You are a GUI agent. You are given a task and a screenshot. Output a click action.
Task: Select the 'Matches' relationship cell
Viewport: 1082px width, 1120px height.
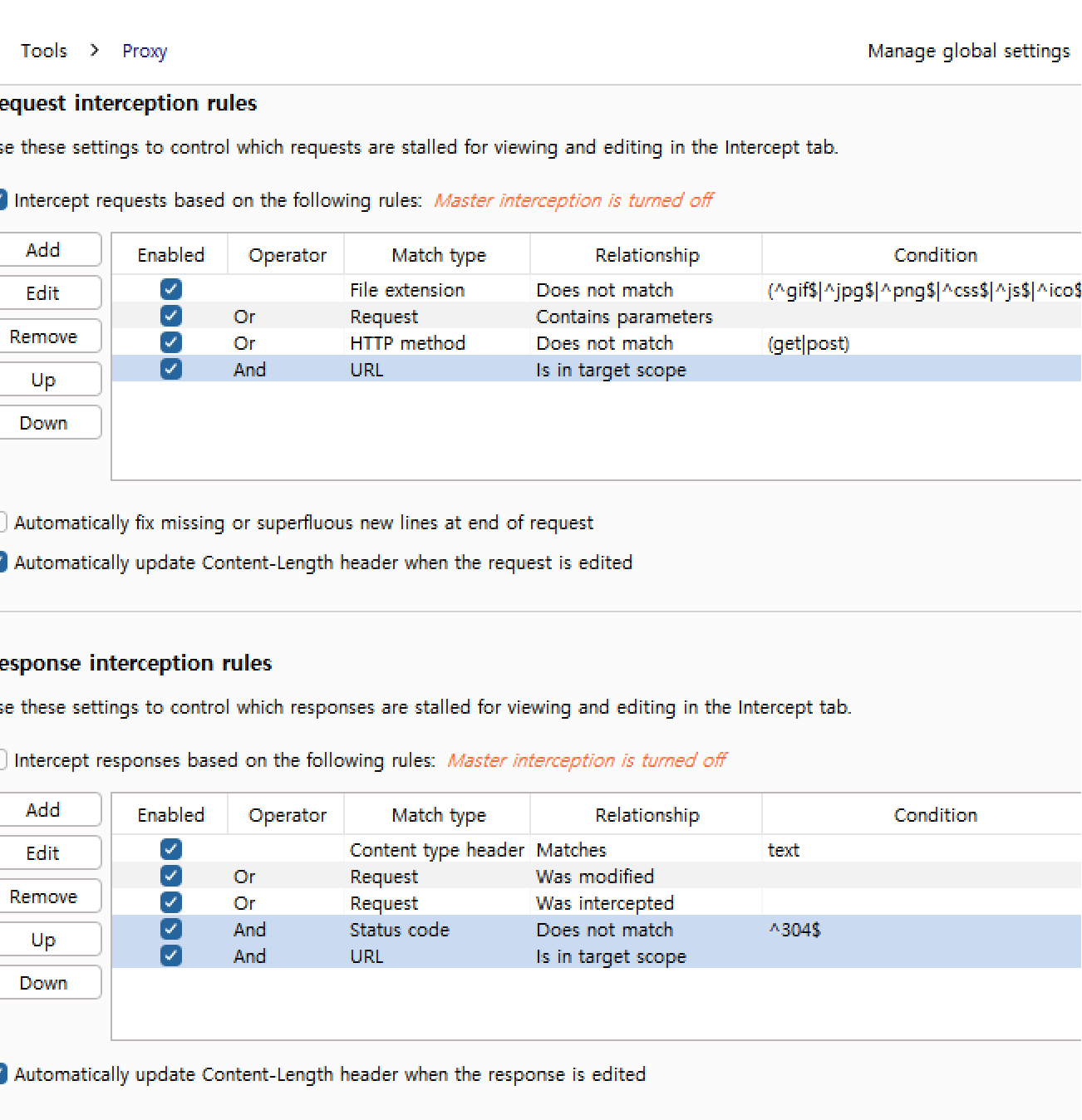[647, 850]
